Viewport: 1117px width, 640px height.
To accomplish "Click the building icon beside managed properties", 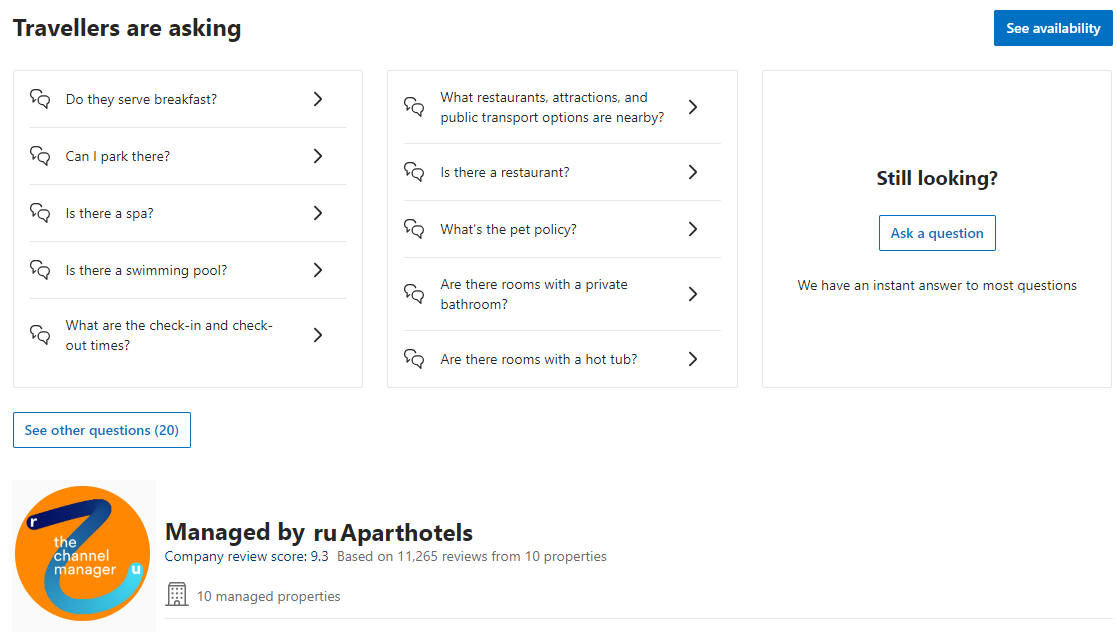I will click(177, 595).
